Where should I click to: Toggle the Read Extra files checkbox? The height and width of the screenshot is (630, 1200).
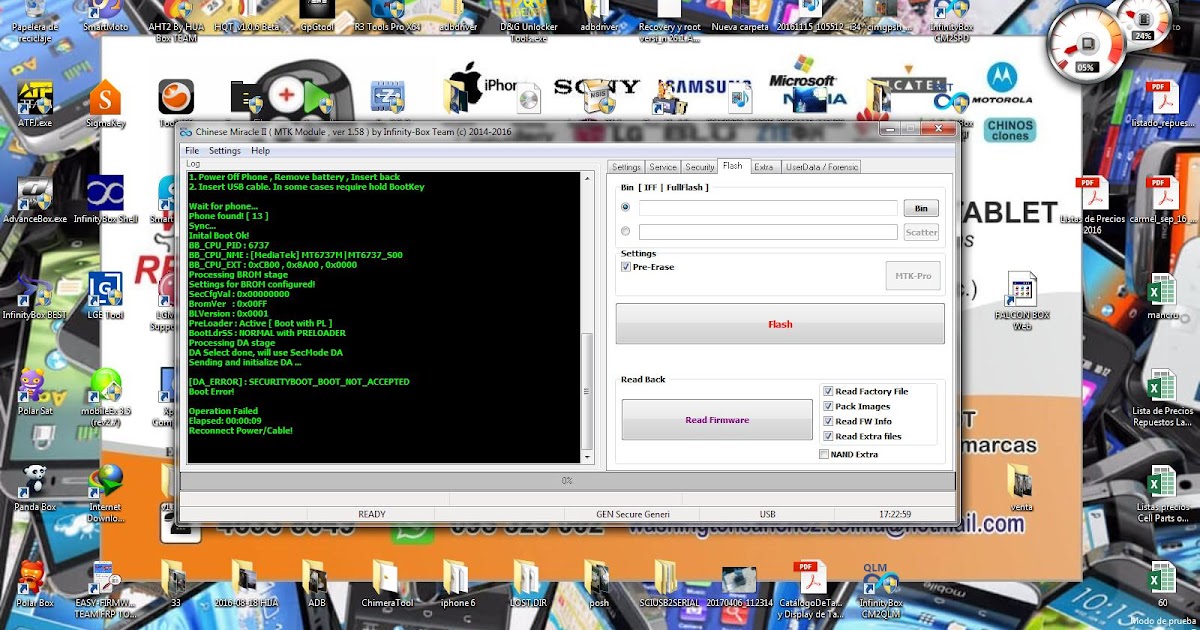(x=828, y=437)
